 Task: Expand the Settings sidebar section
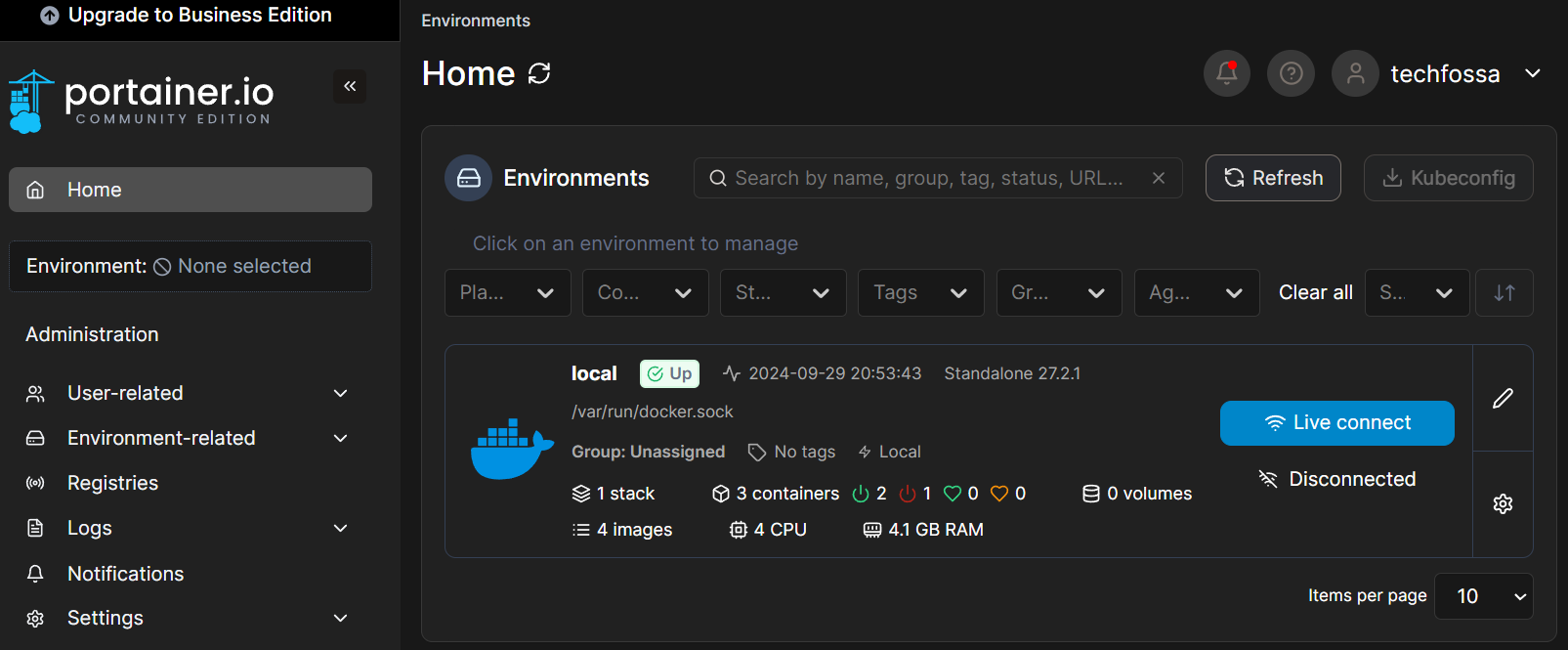(x=190, y=618)
